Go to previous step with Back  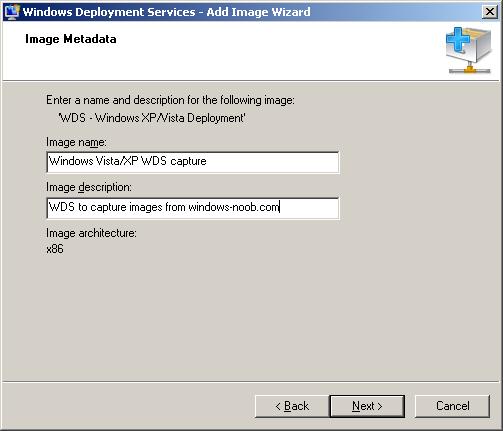point(292,406)
